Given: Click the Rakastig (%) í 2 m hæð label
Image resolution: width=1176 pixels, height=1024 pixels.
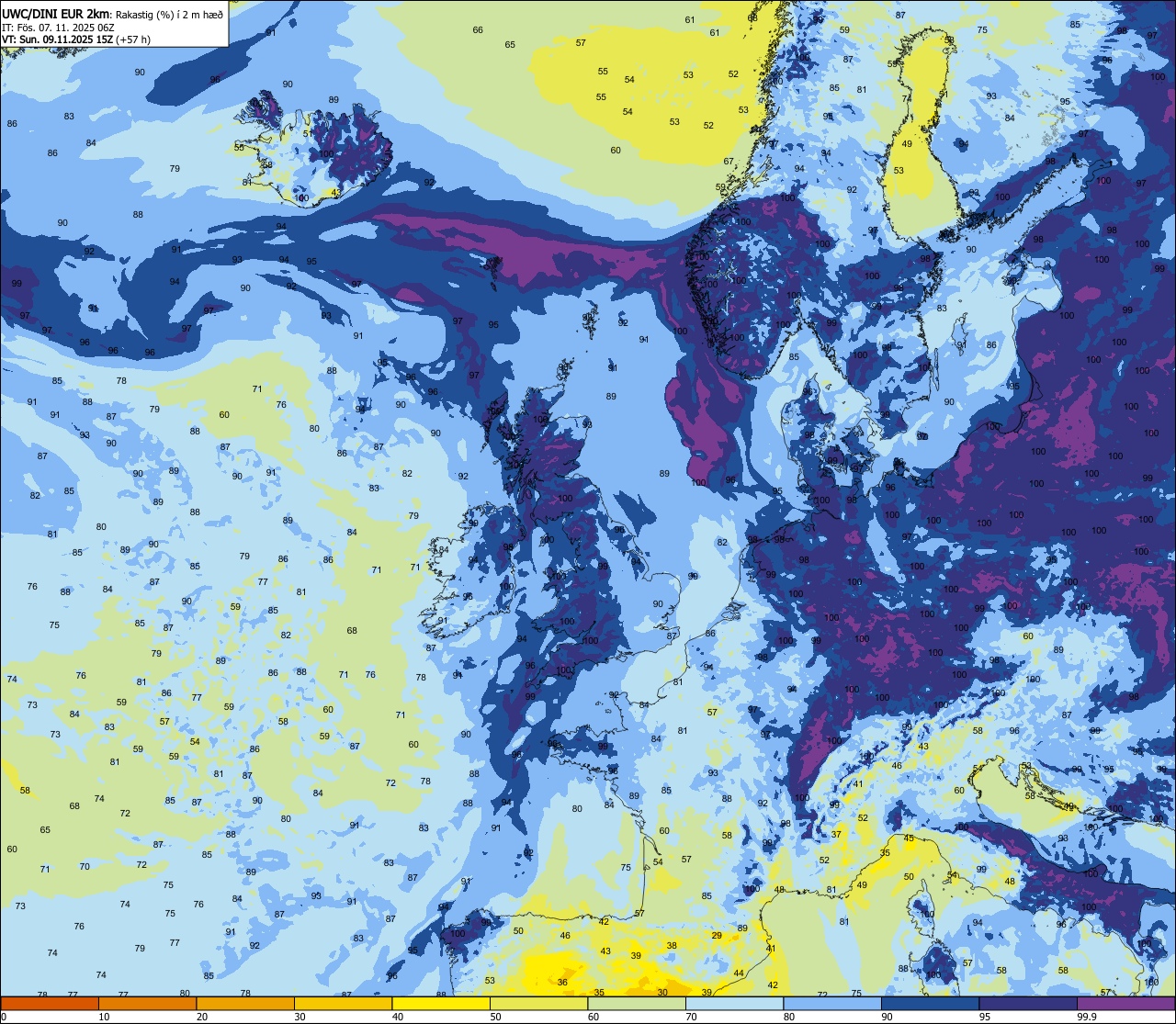Looking at the screenshot, I should [169, 14].
